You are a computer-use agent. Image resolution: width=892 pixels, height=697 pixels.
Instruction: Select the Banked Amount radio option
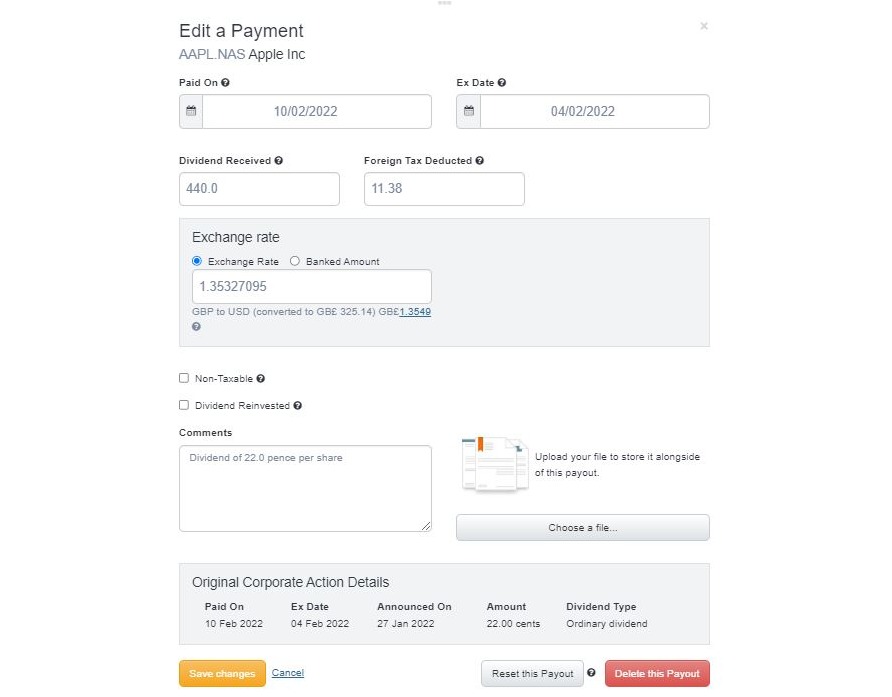click(x=295, y=261)
